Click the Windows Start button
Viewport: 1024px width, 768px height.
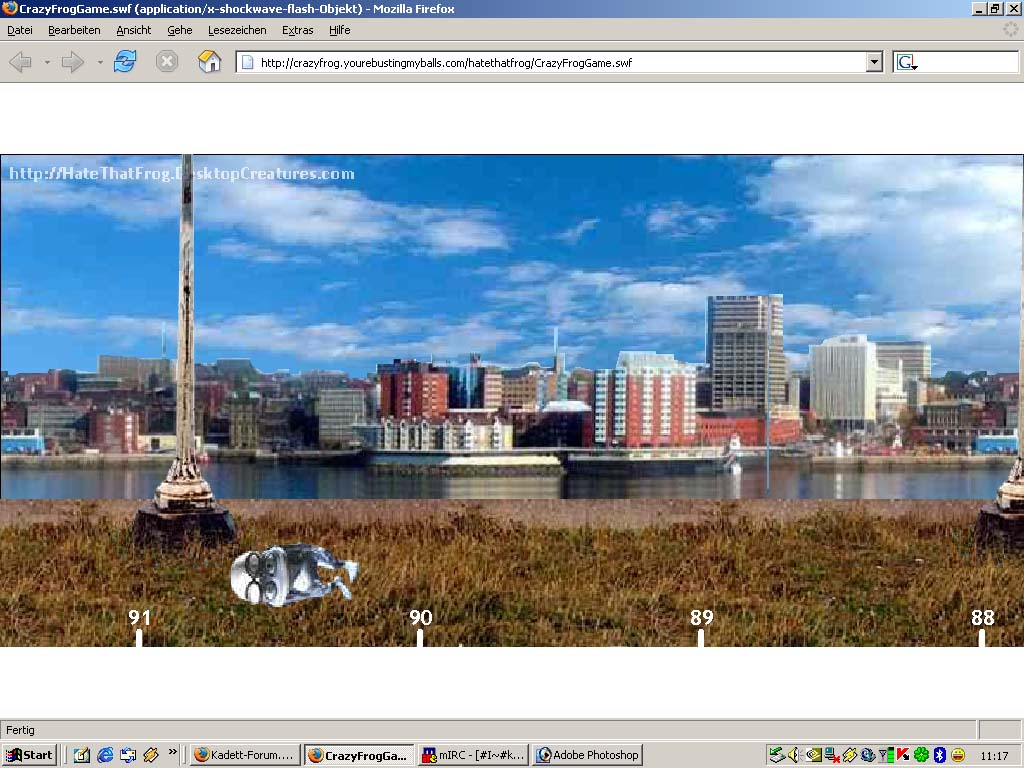pos(29,755)
